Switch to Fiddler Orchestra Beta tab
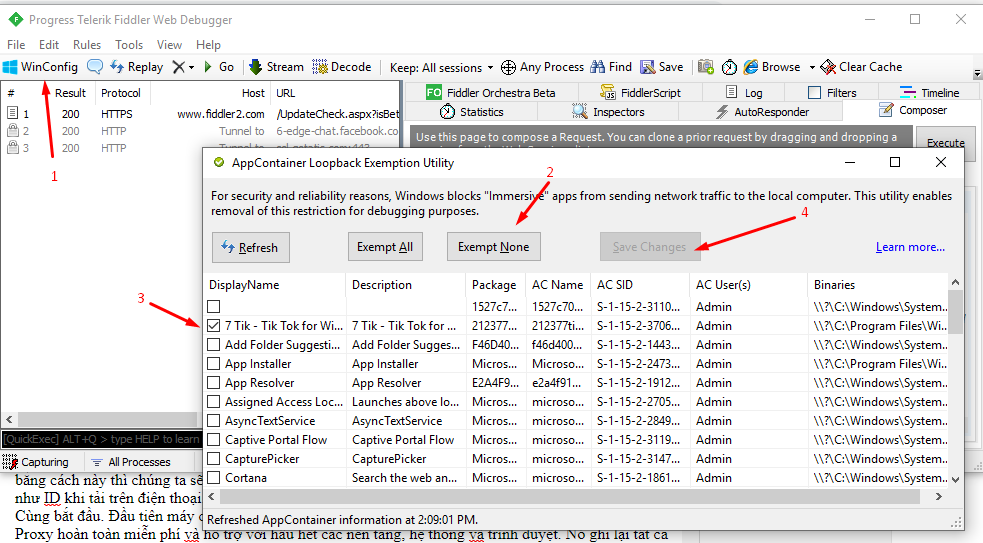This screenshot has width=983, height=543. click(491, 93)
